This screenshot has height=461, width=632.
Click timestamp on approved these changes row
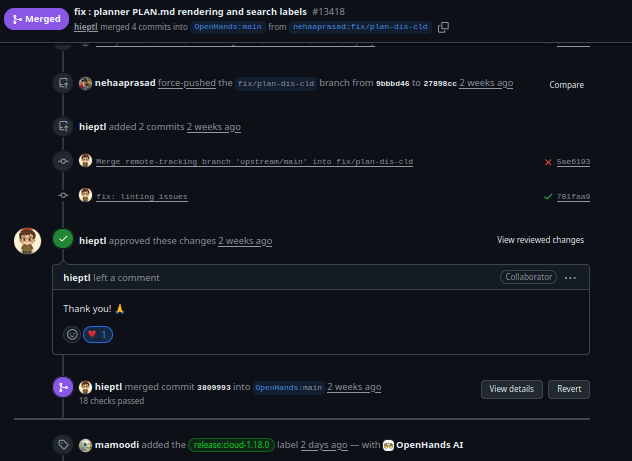click(x=245, y=241)
